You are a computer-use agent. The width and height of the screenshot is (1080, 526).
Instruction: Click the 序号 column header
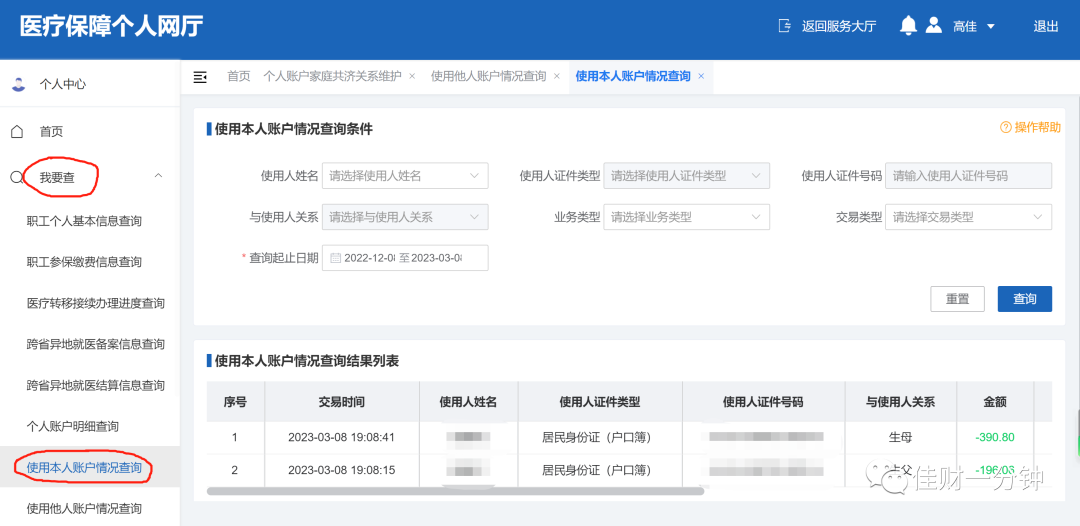click(x=235, y=402)
